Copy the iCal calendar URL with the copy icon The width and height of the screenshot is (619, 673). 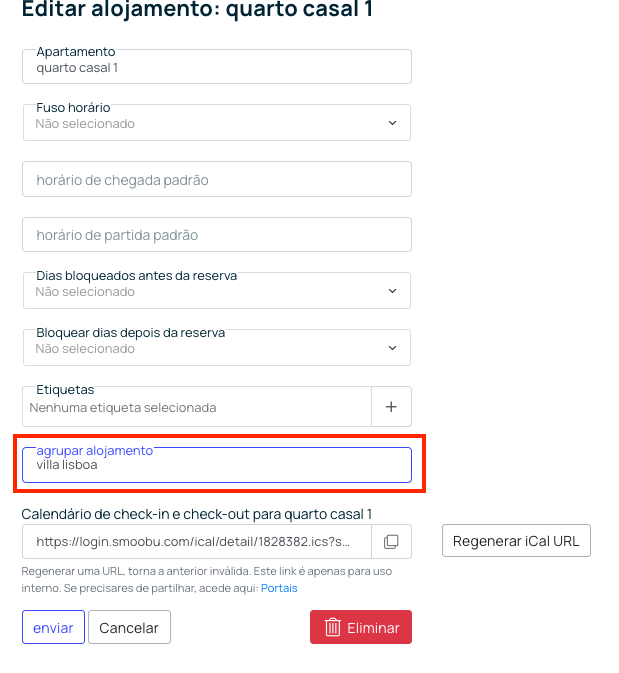click(x=391, y=541)
